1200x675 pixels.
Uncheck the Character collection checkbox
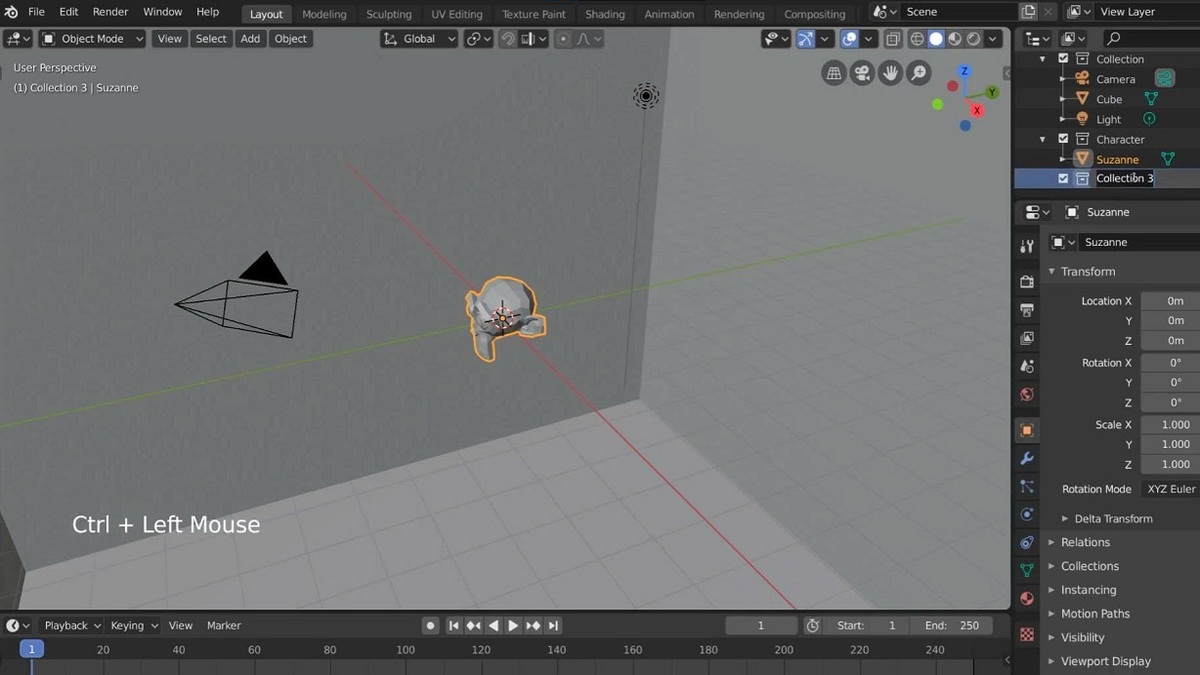1063,139
